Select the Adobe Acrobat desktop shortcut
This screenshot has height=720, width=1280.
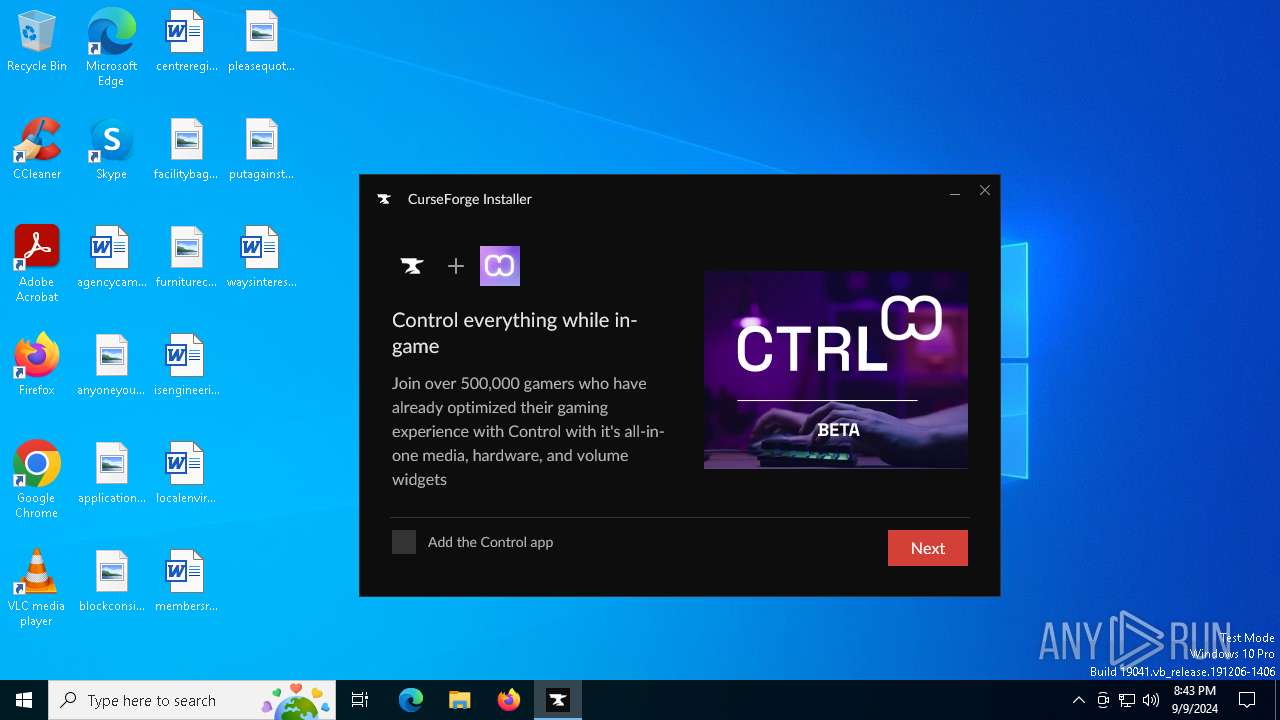click(37, 264)
